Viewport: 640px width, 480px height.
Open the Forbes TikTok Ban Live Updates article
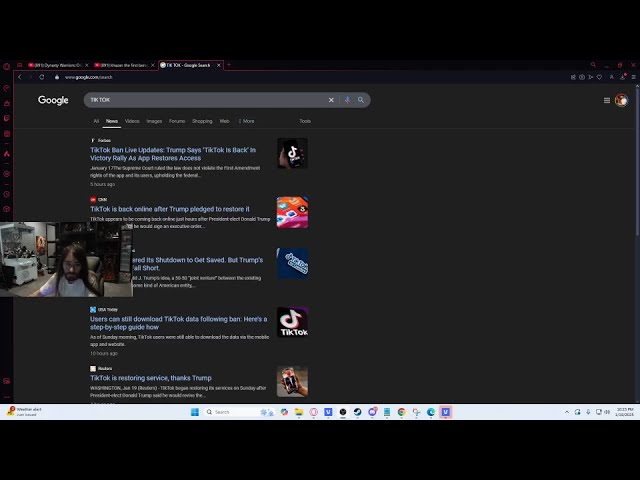(173, 154)
